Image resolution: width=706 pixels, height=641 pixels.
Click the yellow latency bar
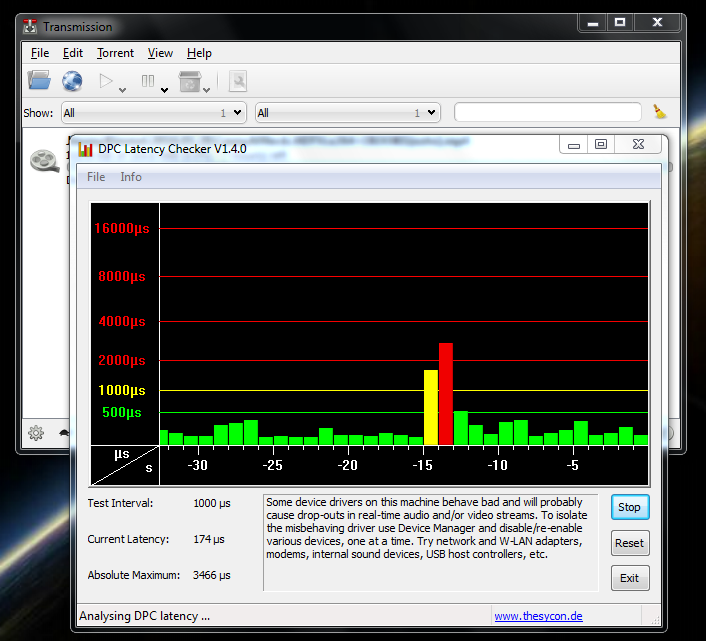click(x=431, y=407)
